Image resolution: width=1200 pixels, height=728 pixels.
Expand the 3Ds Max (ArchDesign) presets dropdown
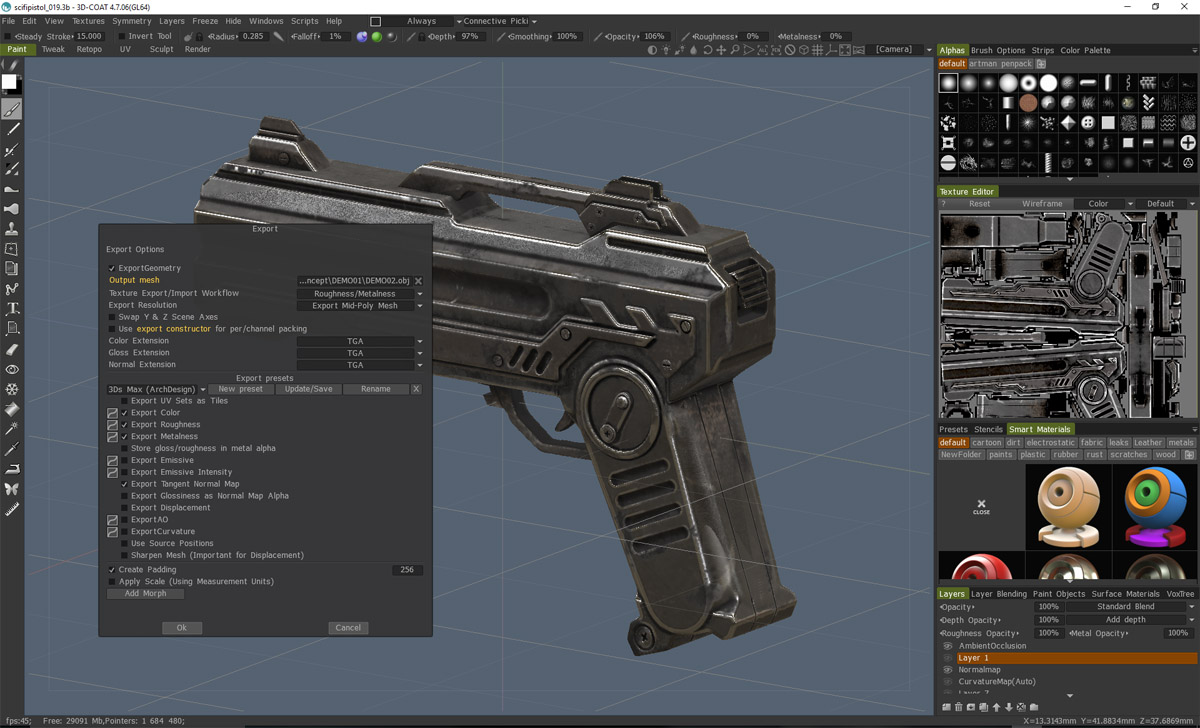(157, 389)
